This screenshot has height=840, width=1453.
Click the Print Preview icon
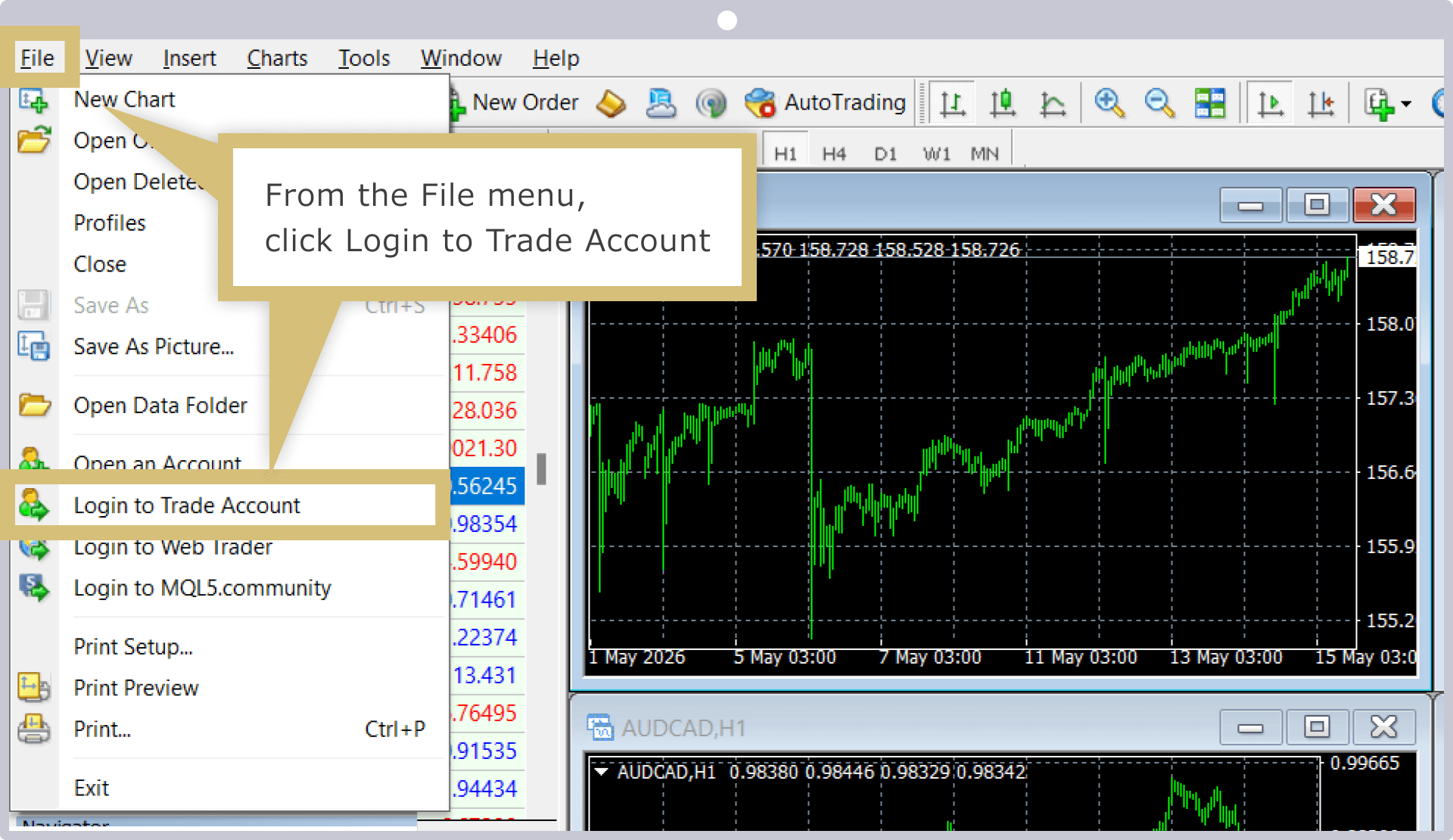pos(33,688)
